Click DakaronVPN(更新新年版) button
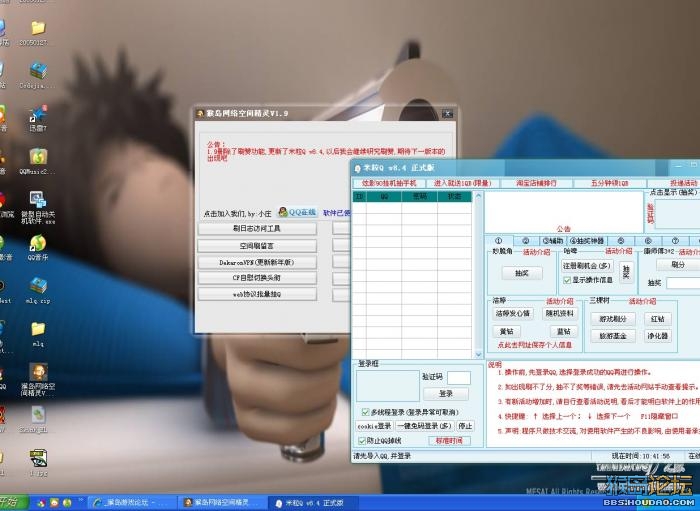700x511 pixels. click(257, 262)
